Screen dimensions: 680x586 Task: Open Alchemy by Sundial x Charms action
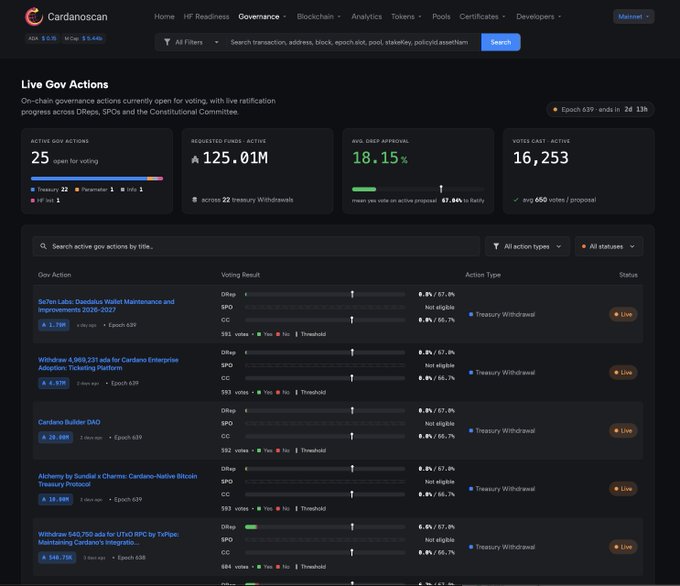tap(118, 480)
